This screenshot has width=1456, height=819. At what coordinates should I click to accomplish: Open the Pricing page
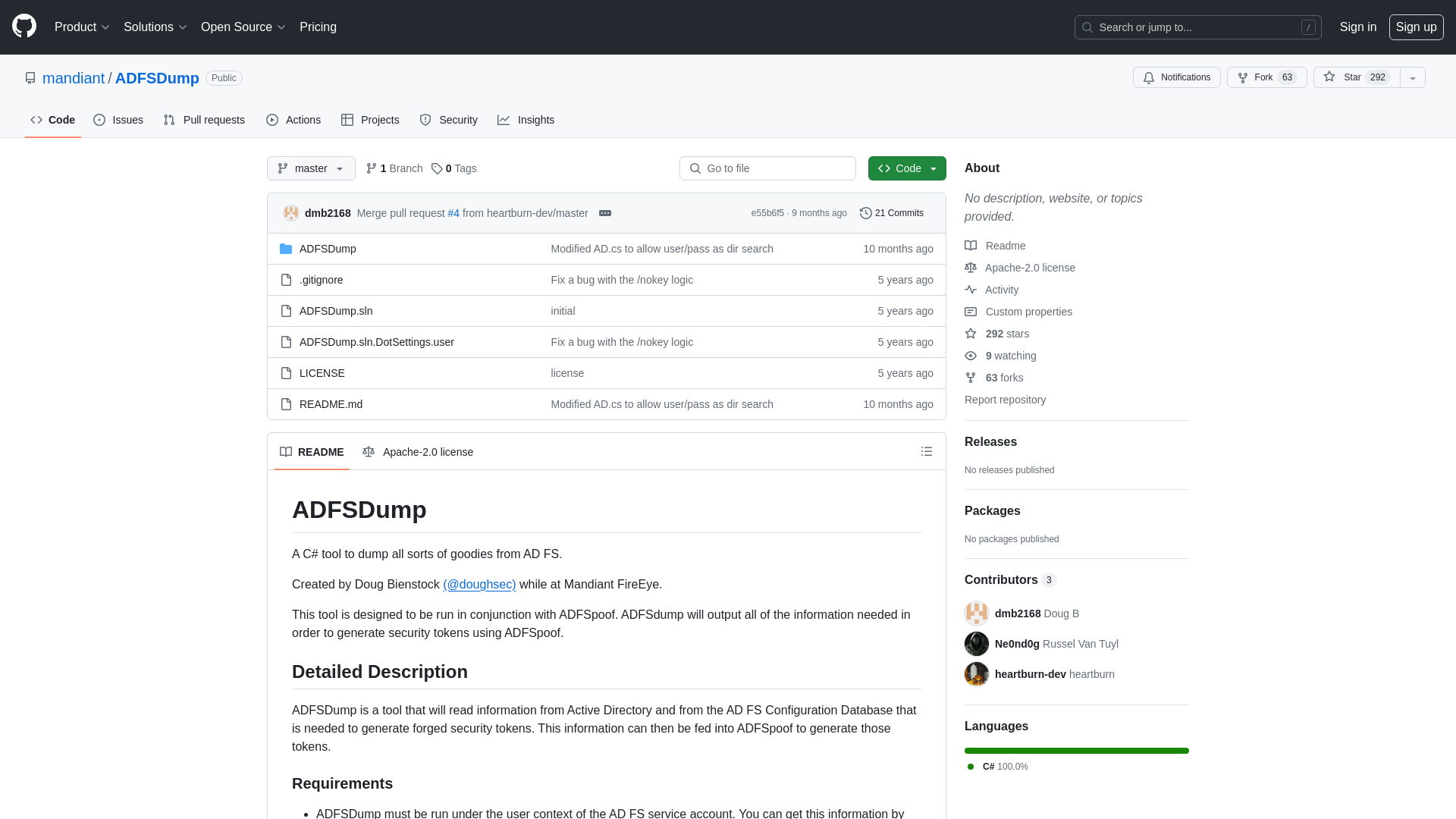[x=318, y=27]
